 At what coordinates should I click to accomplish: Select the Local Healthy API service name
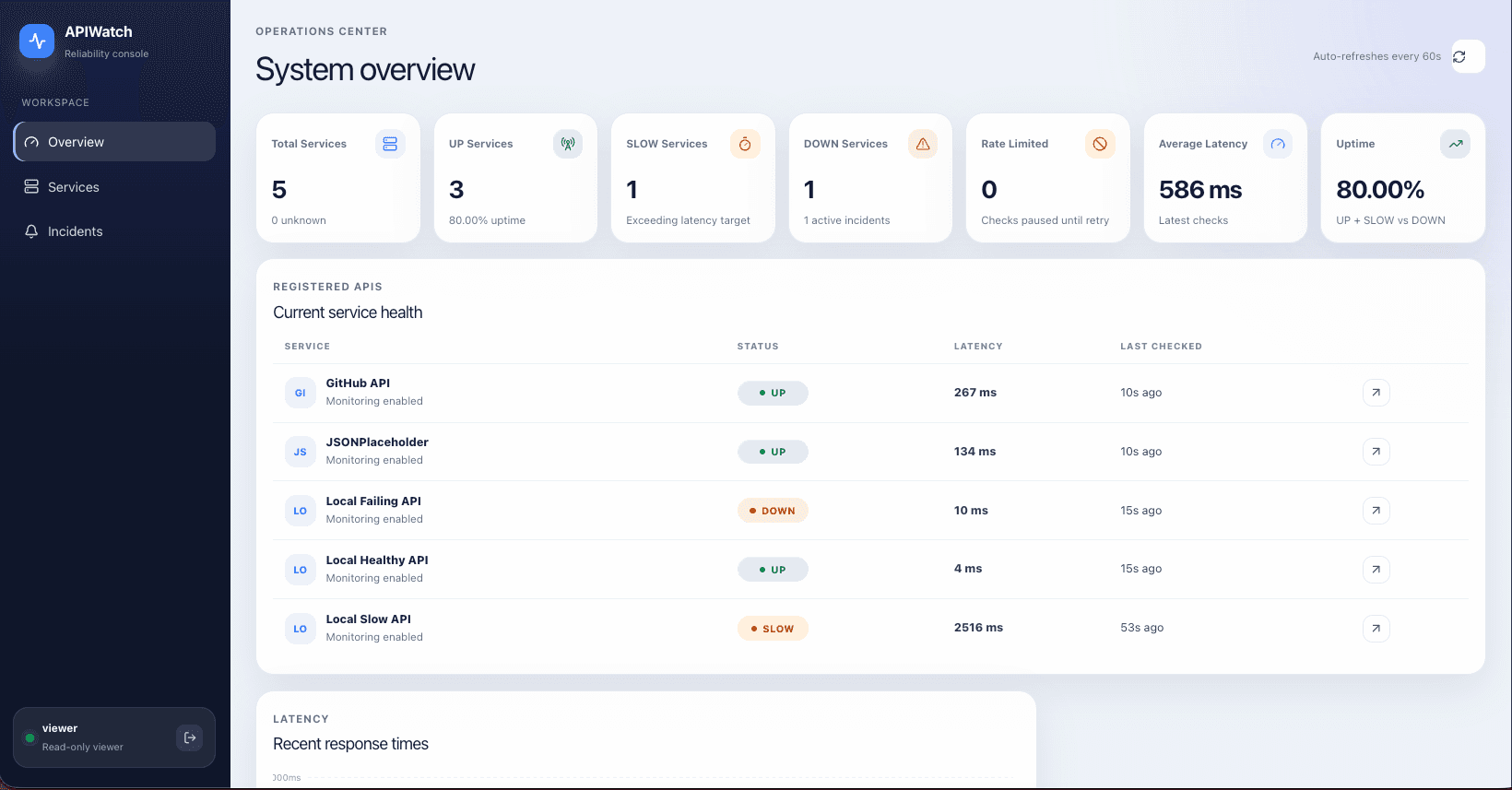377,560
